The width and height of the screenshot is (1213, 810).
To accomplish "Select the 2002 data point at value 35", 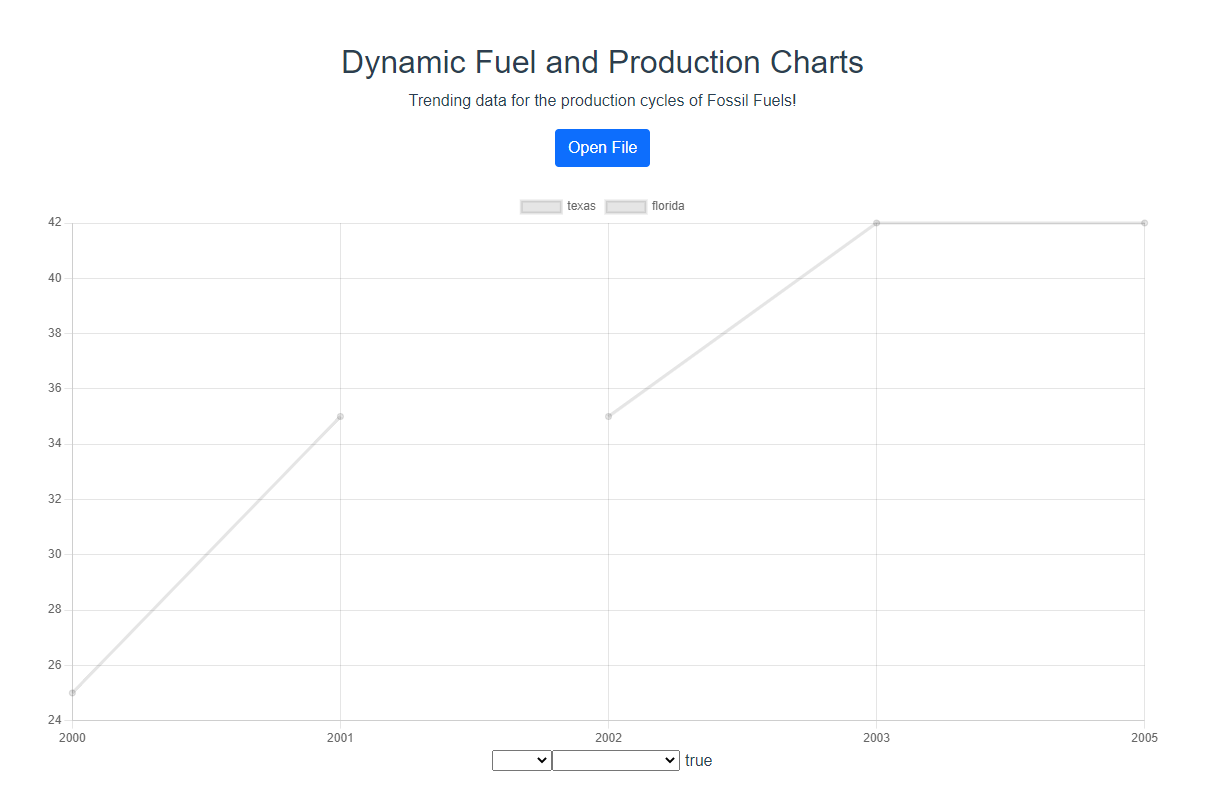I will [608, 416].
